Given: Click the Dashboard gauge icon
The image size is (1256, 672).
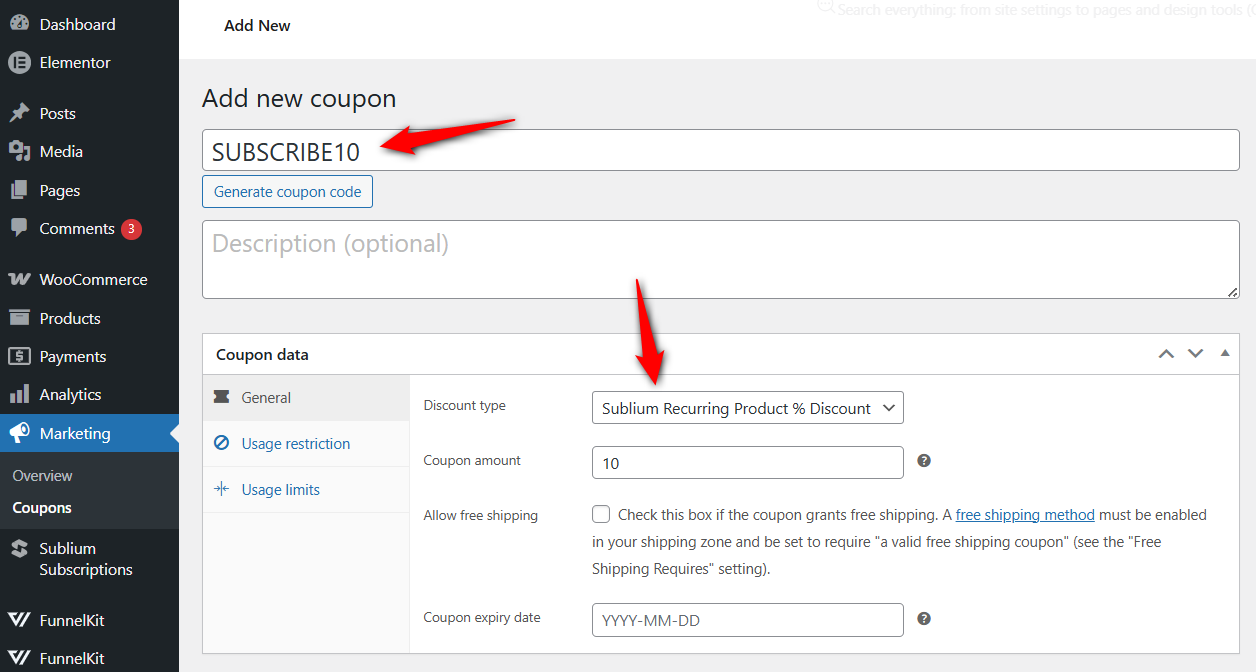Looking at the screenshot, I should coord(19,24).
